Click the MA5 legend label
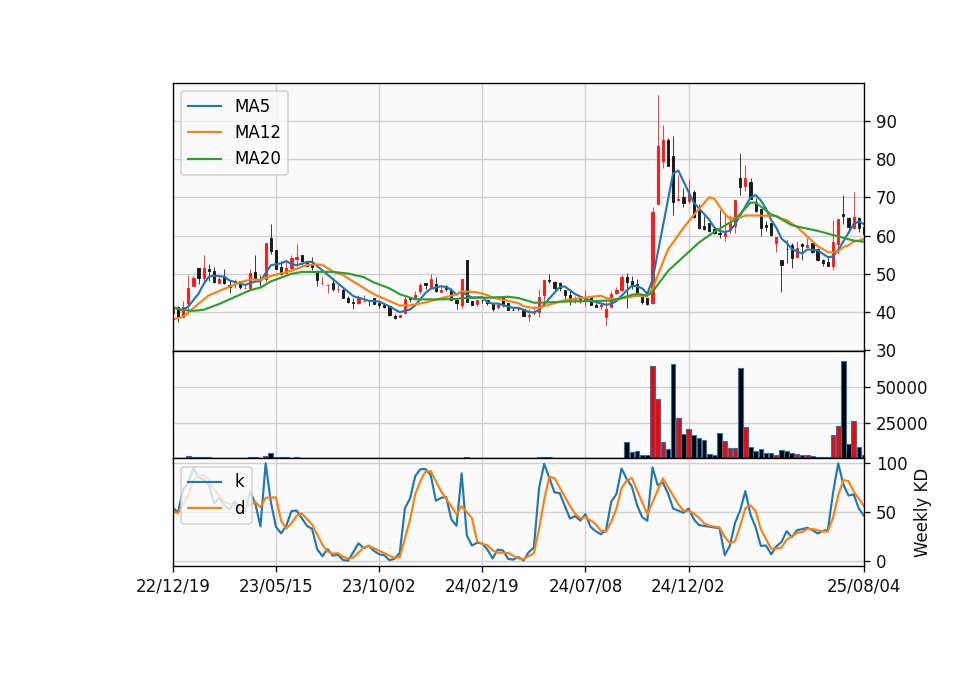Viewport: 960px width, 690px height. 252,106
